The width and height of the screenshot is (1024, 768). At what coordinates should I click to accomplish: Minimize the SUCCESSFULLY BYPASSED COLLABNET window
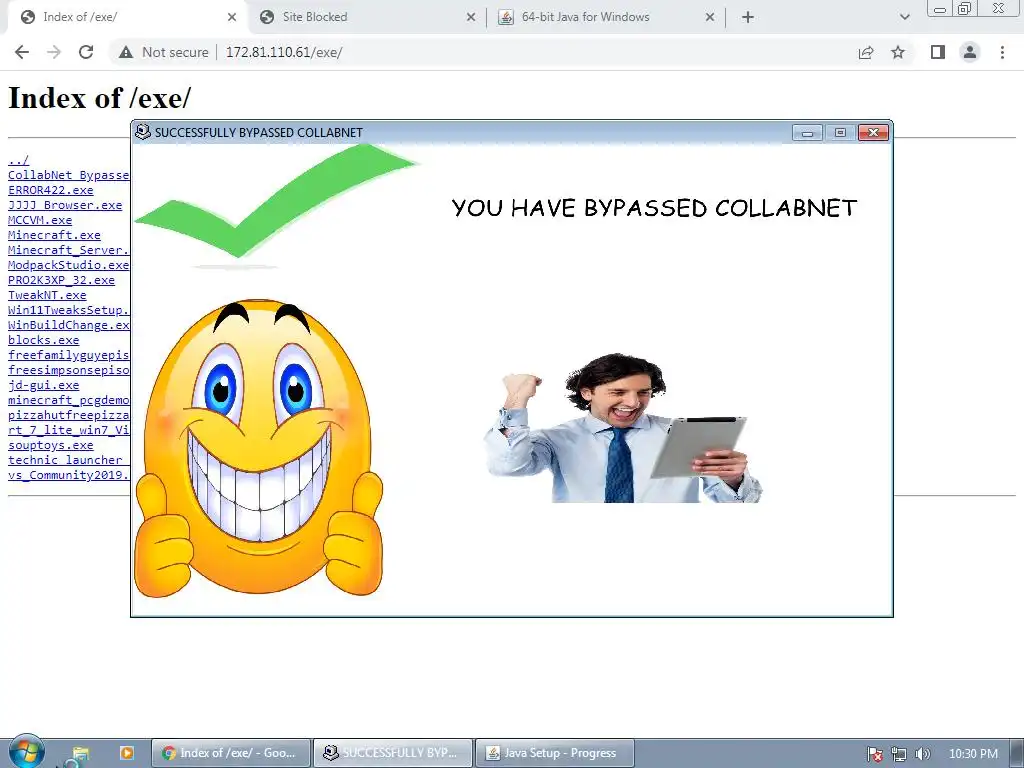click(x=807, y=133)
